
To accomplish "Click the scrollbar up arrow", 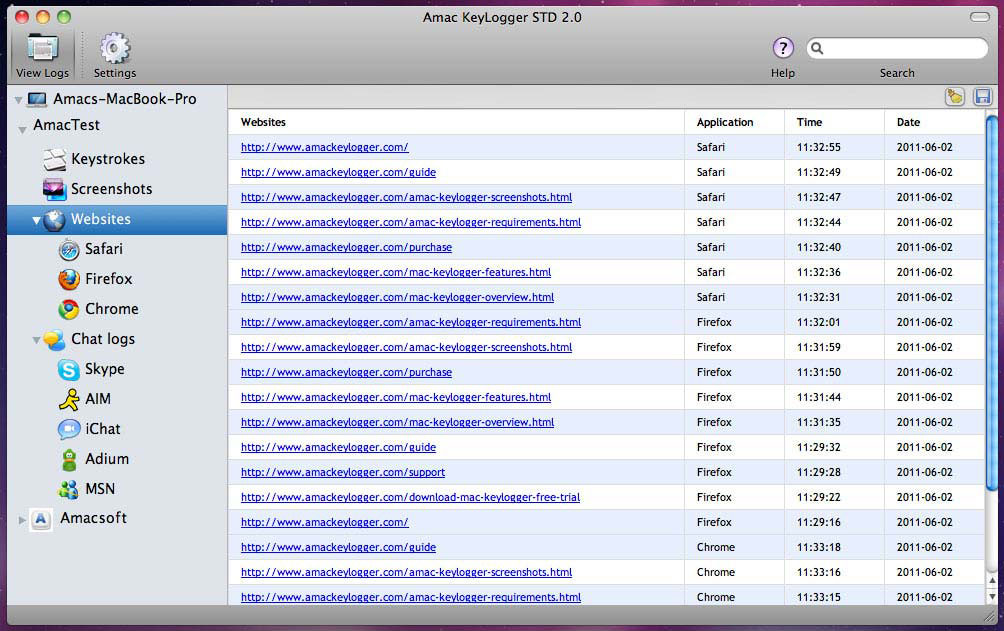I will (x=992, y=580).
